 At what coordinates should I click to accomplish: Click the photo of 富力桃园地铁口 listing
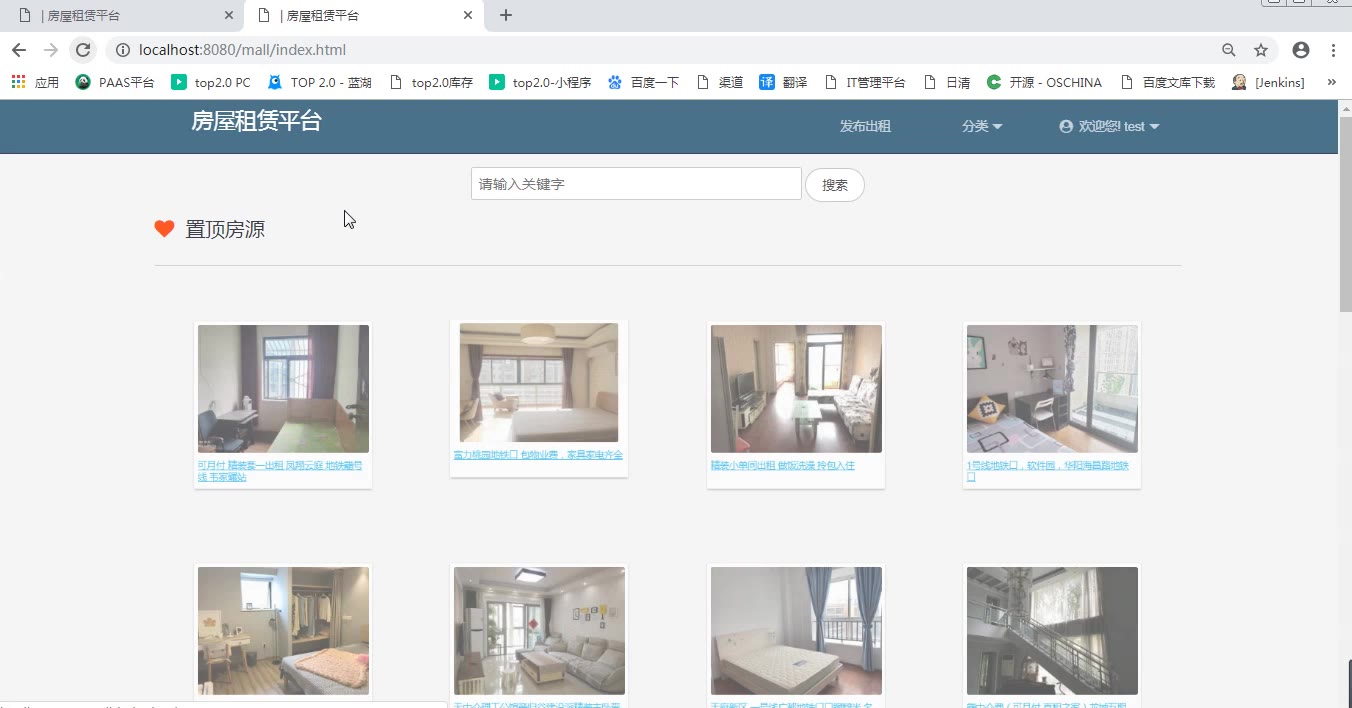(x=539, y=382)
